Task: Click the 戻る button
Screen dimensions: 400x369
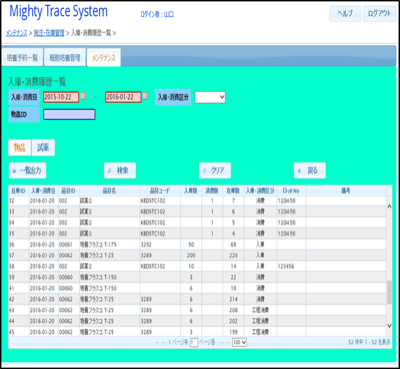Action: tap(310, 171)
